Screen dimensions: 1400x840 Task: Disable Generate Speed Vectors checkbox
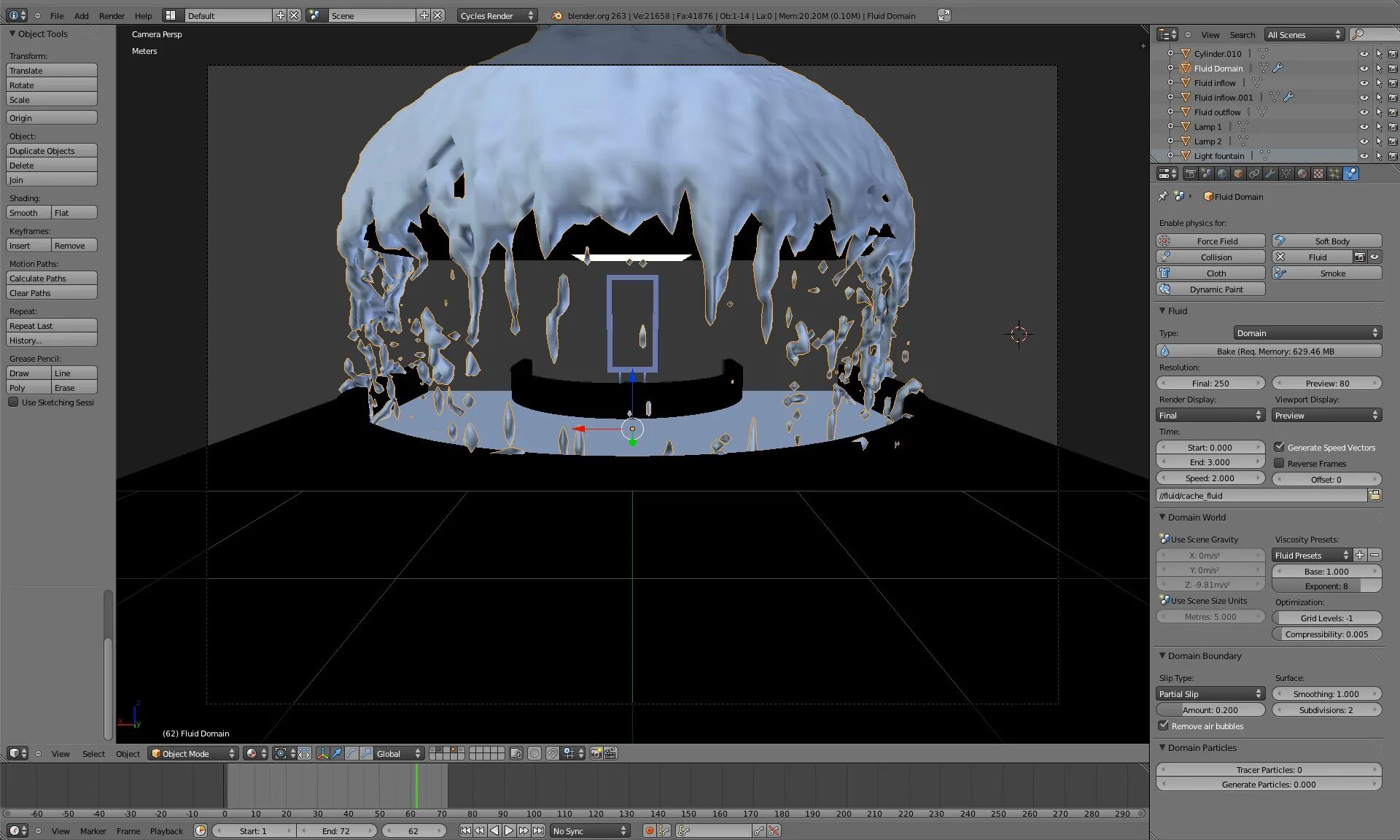tap(1279, 447)
